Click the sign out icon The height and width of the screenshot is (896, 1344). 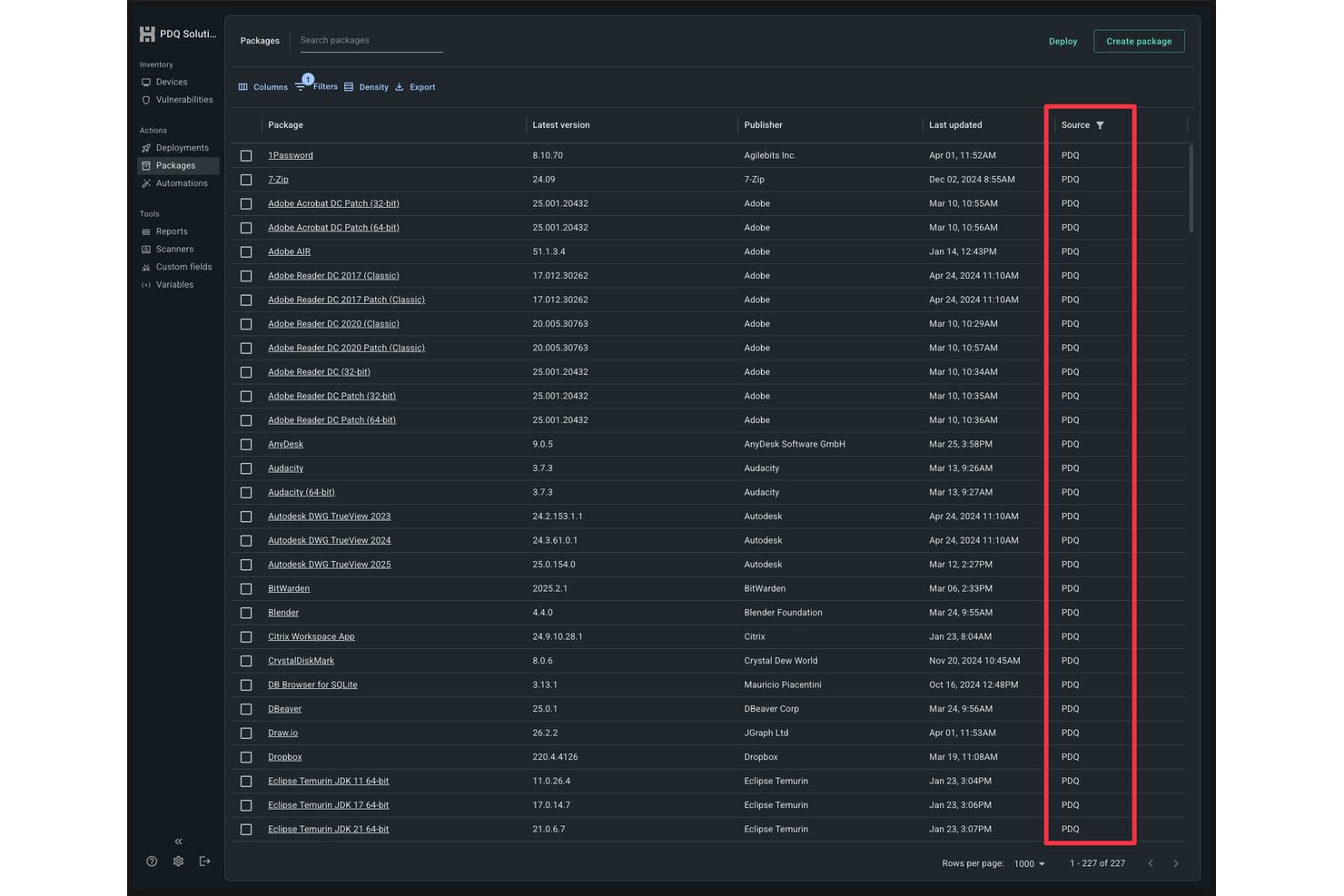(204, 862)
